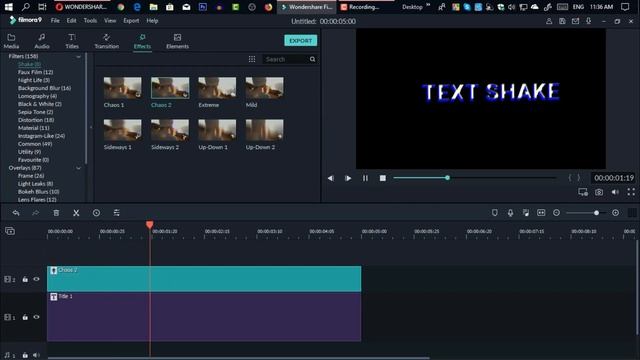This screenshot has height=360, width=640.
Task: Click the preview progress slider handle
Action: (x=447, y=178)
